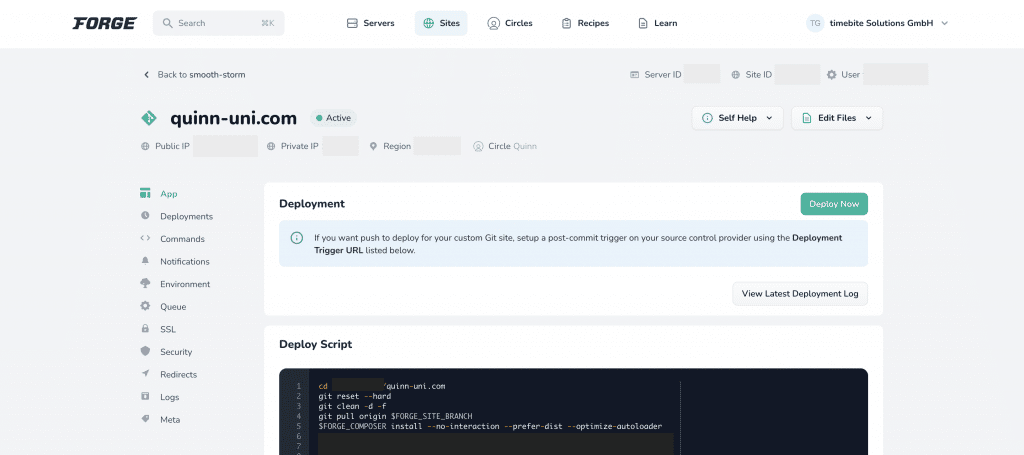Click the Learn document icon

(x=643, y=24)
